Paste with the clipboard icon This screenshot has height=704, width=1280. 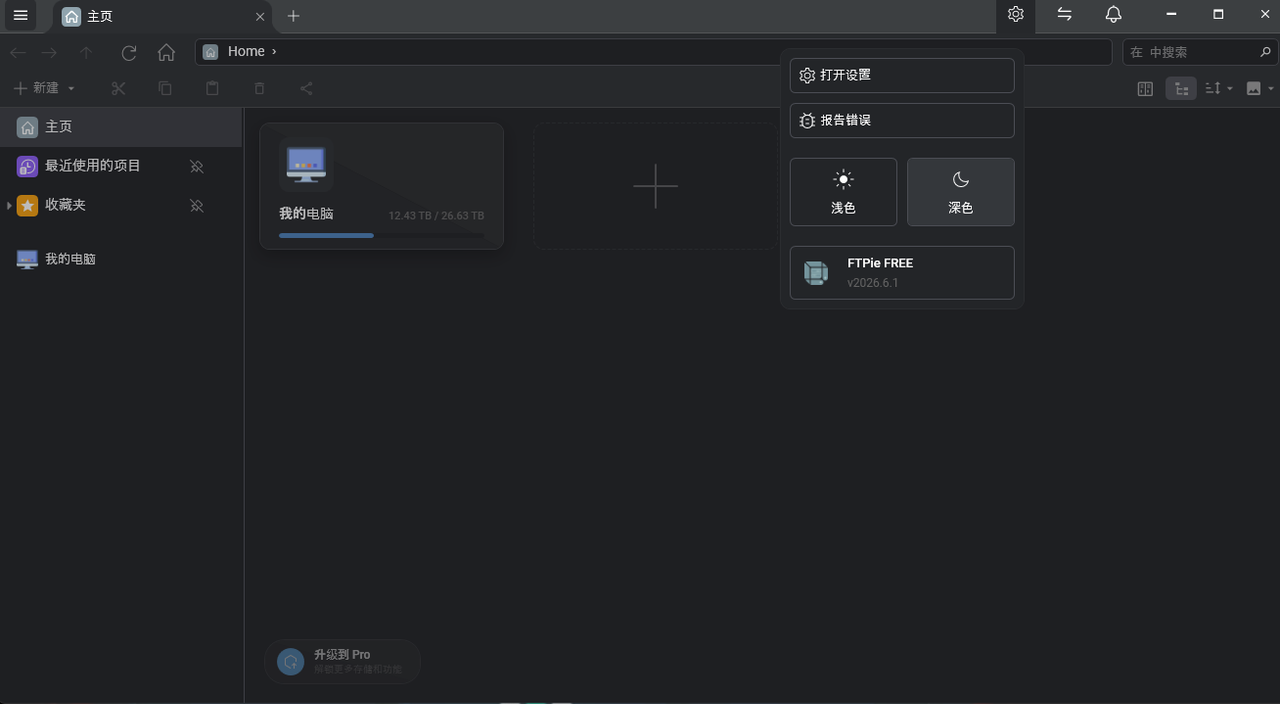click(212, 88)
